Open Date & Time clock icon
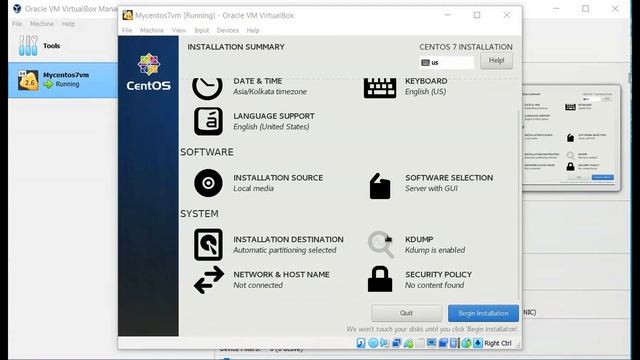Screen dimensions: 640x360 coord(207,88)
